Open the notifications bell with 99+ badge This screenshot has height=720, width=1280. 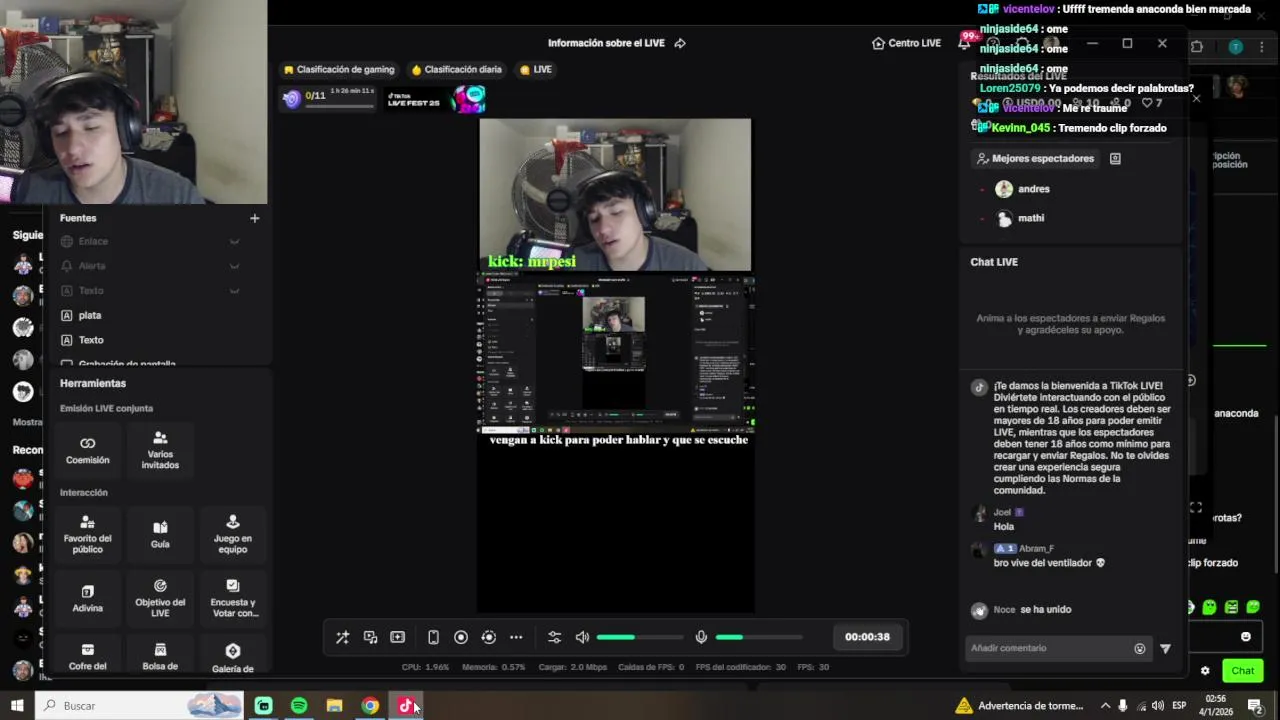click(966, 41)
